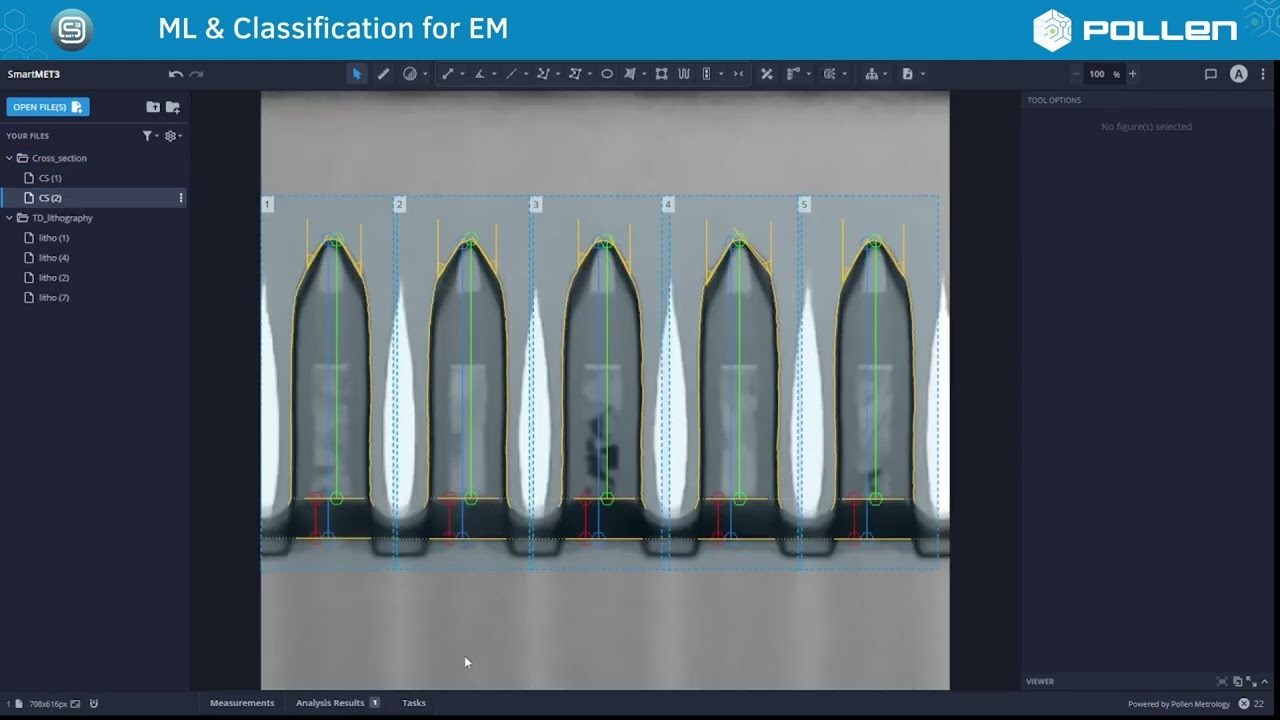Open the Measurements tab
Viewport: 1280px width, 720px height.
[x=242, y=703]
